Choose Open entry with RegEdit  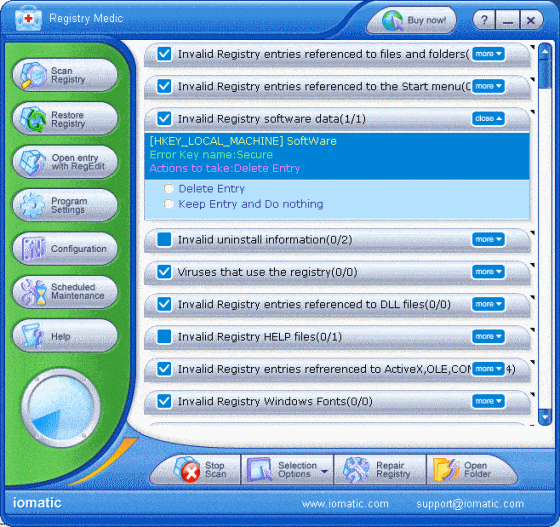click(65, 162)
